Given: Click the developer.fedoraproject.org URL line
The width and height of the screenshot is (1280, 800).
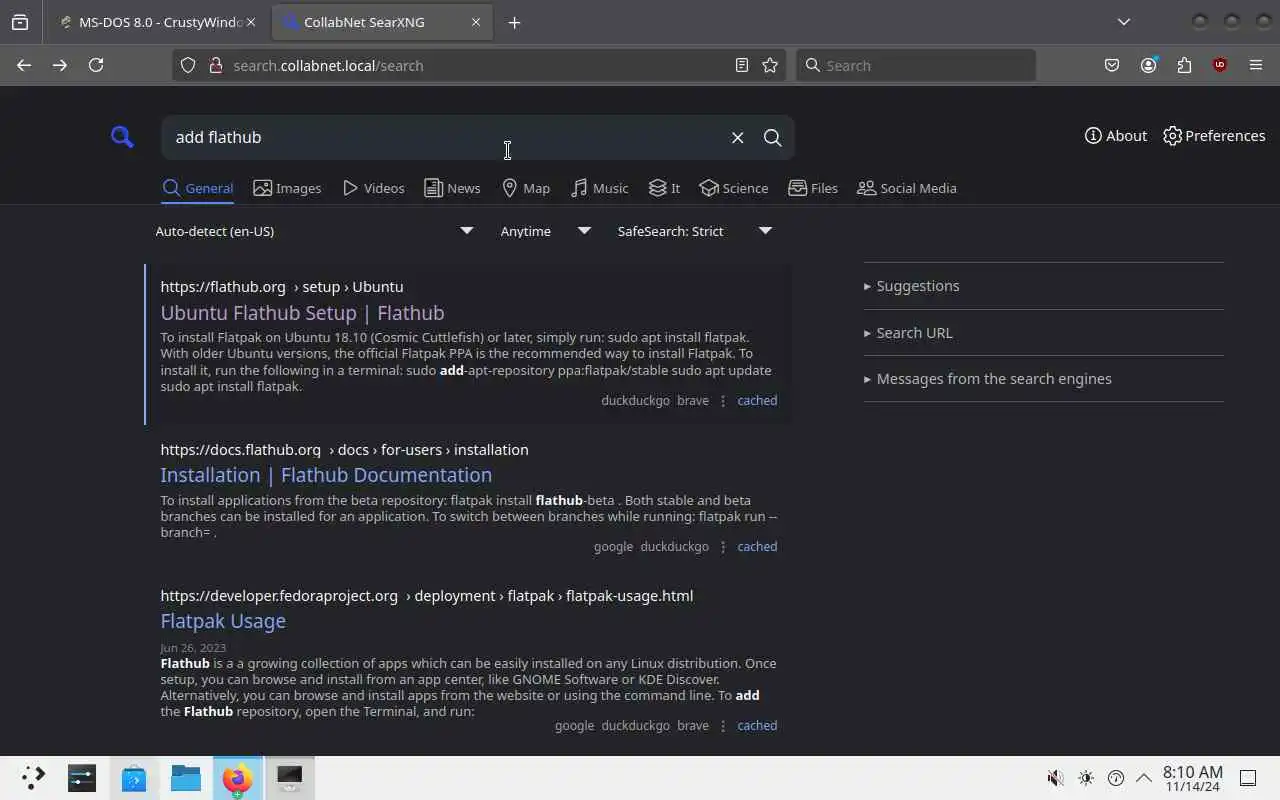Looking at the screenshot, I should pyautogui.click(x=426, y=595).
